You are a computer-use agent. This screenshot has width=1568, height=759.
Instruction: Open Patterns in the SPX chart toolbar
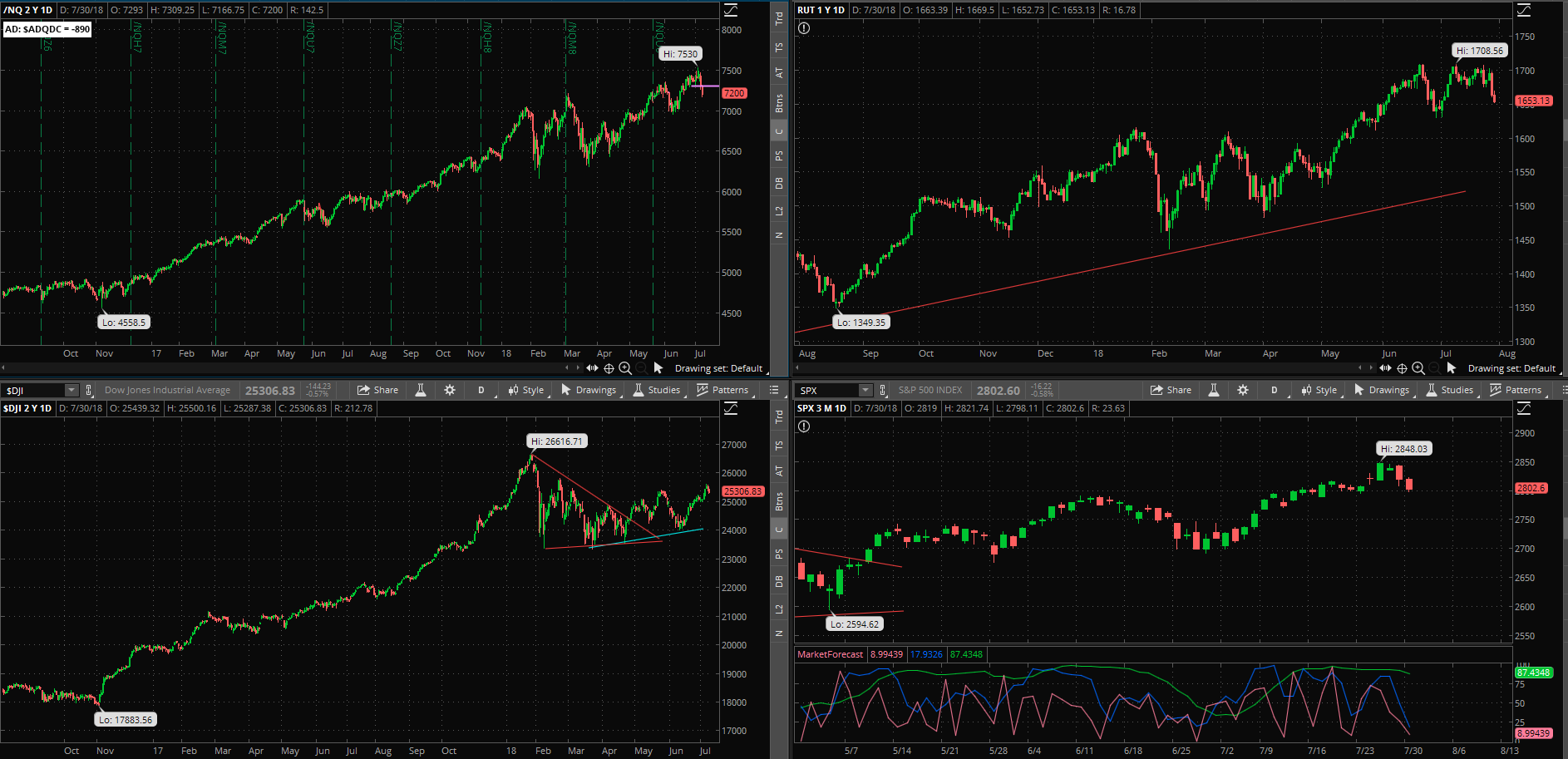tap(1516, 390)
